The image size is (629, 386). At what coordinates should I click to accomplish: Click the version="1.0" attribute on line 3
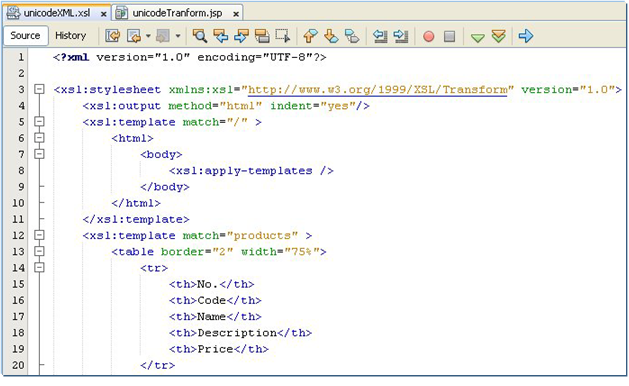(568, 89)
